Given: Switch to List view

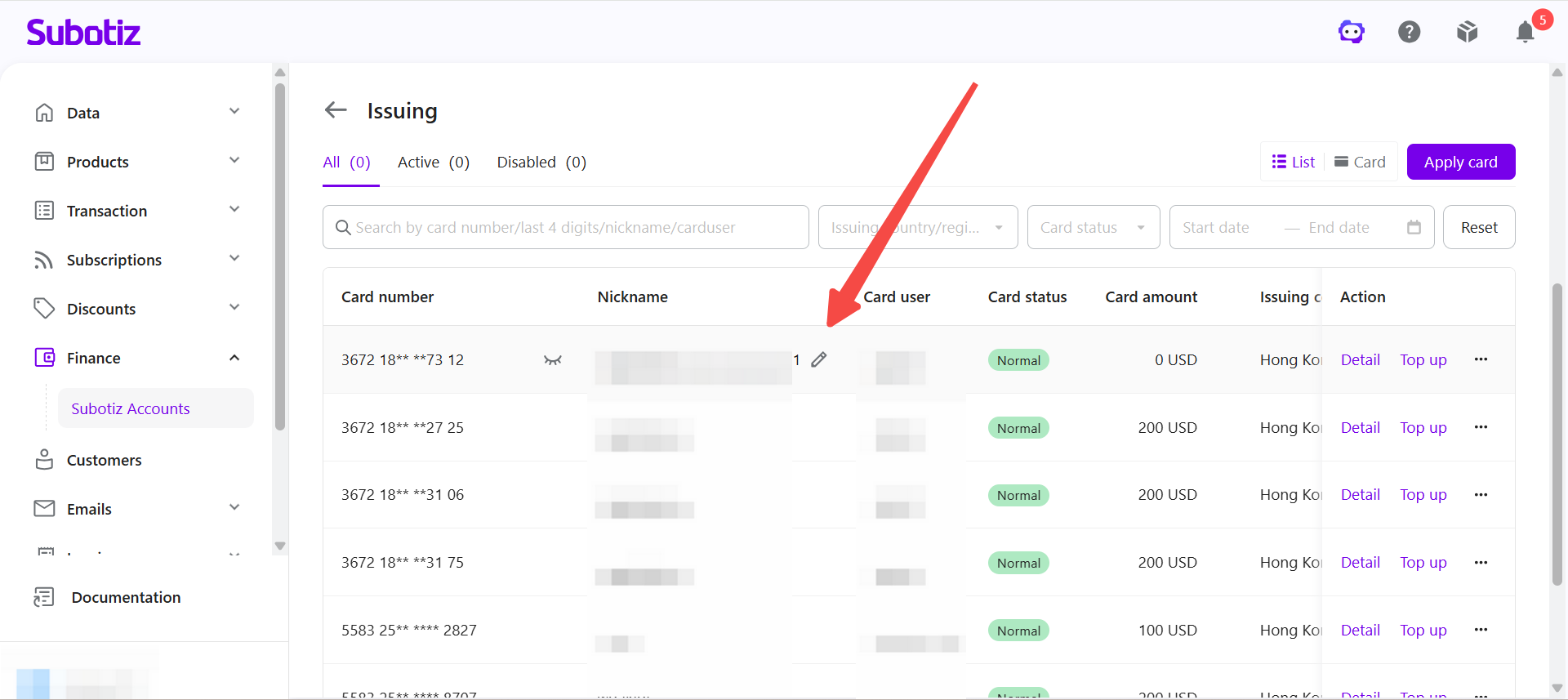Looking at the screenshot, I should pos(1294,162).
